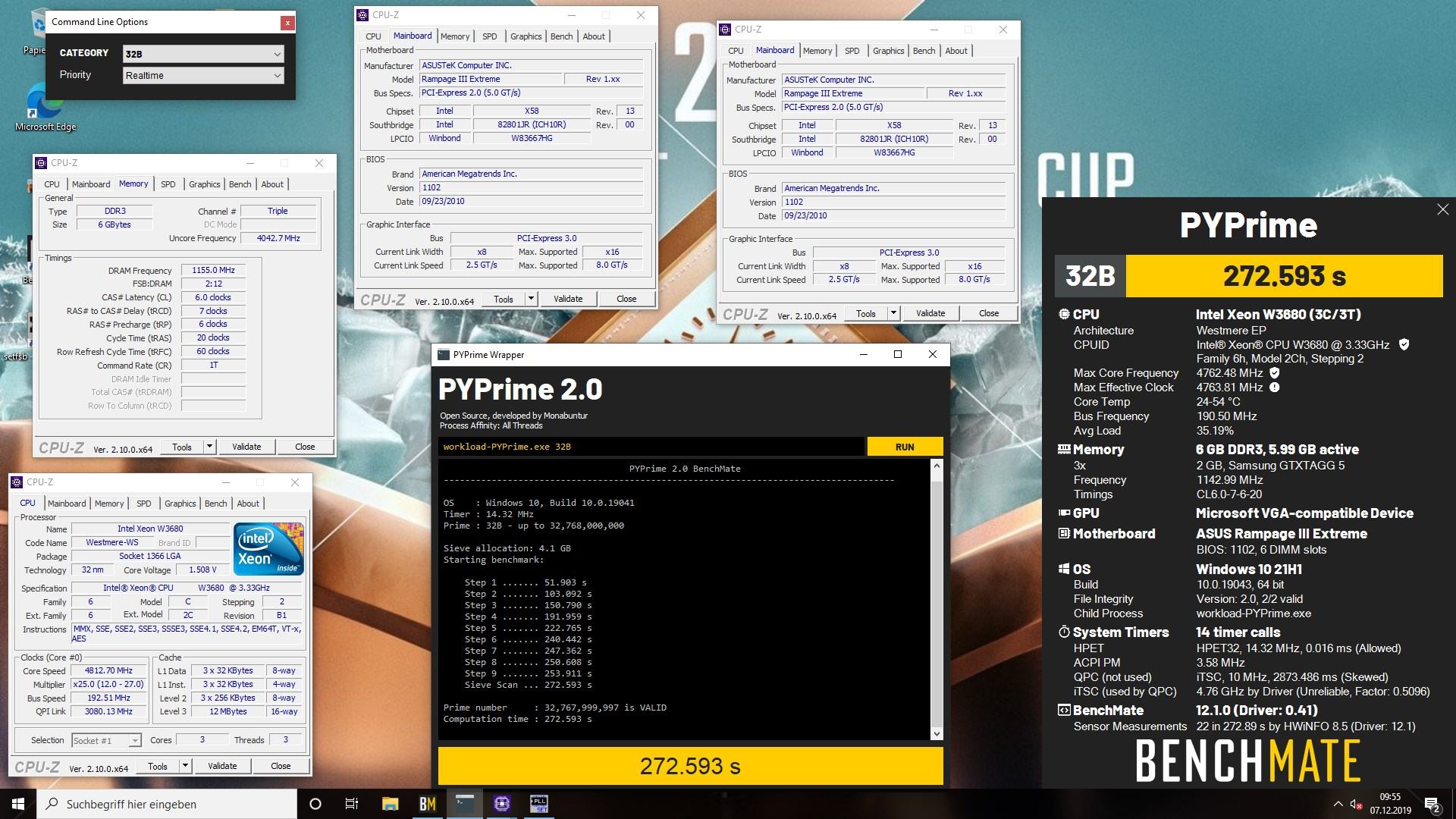1456x819 pixels.
Task: Switch to SPD tab in CPU-Z memory window
Action: [168, 184]
